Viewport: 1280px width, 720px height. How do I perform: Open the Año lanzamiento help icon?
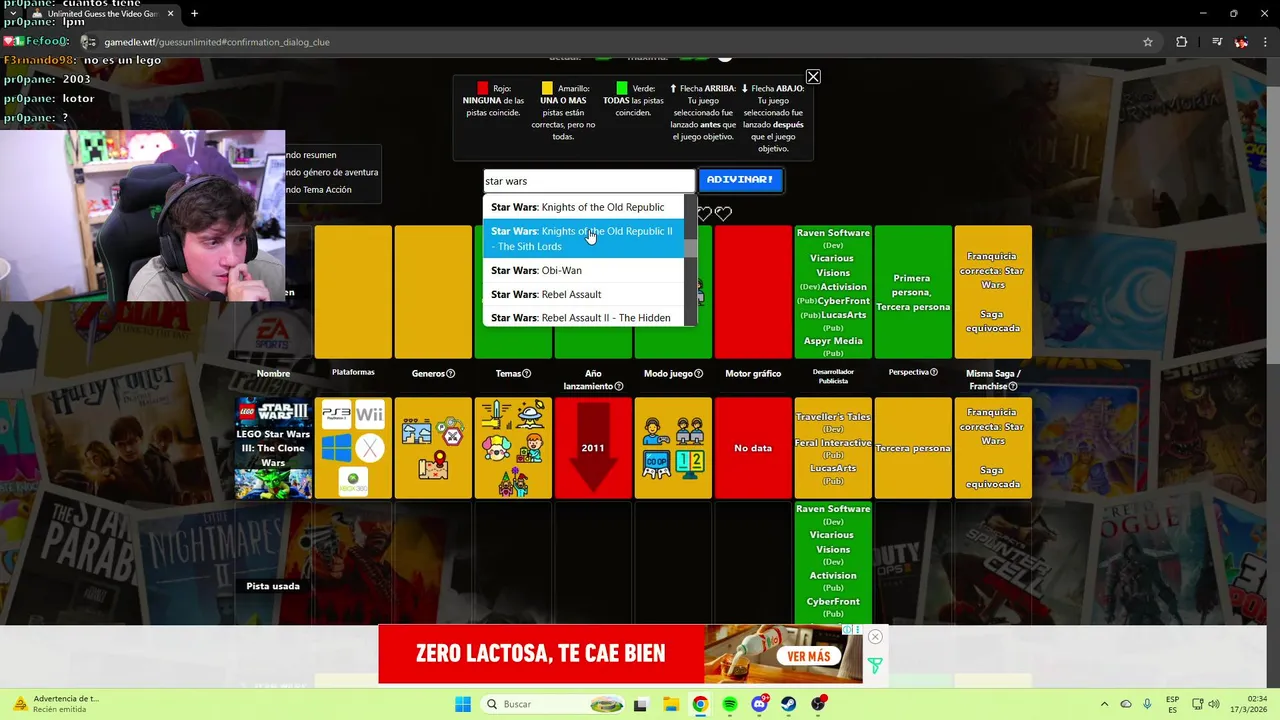(619, 386)
